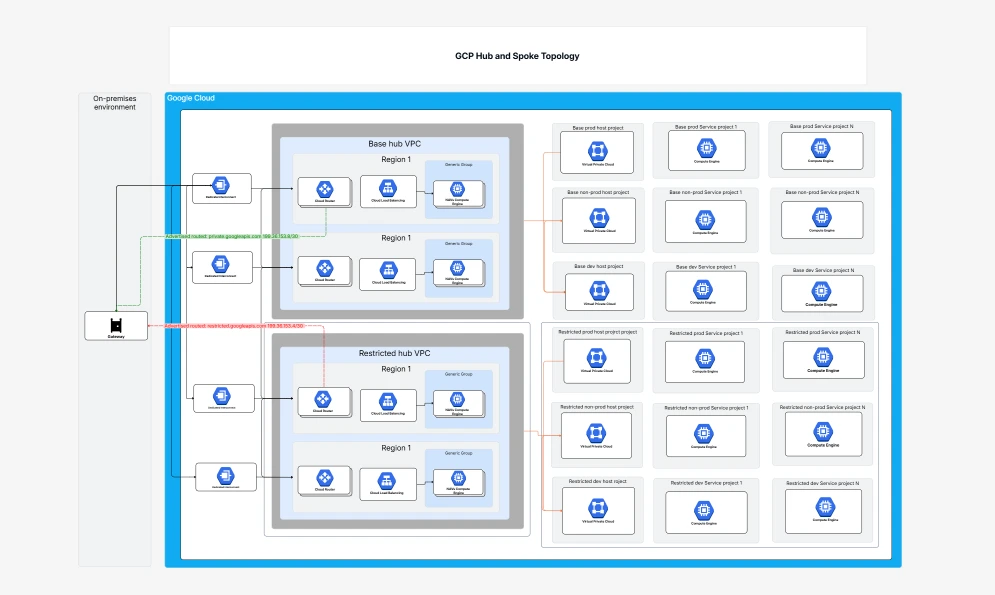The width and height of the screenshot is (995, 595).
Task: Click the Virtual Private Cloud icon in Base prod host project
Action: [x=598, y=151]
